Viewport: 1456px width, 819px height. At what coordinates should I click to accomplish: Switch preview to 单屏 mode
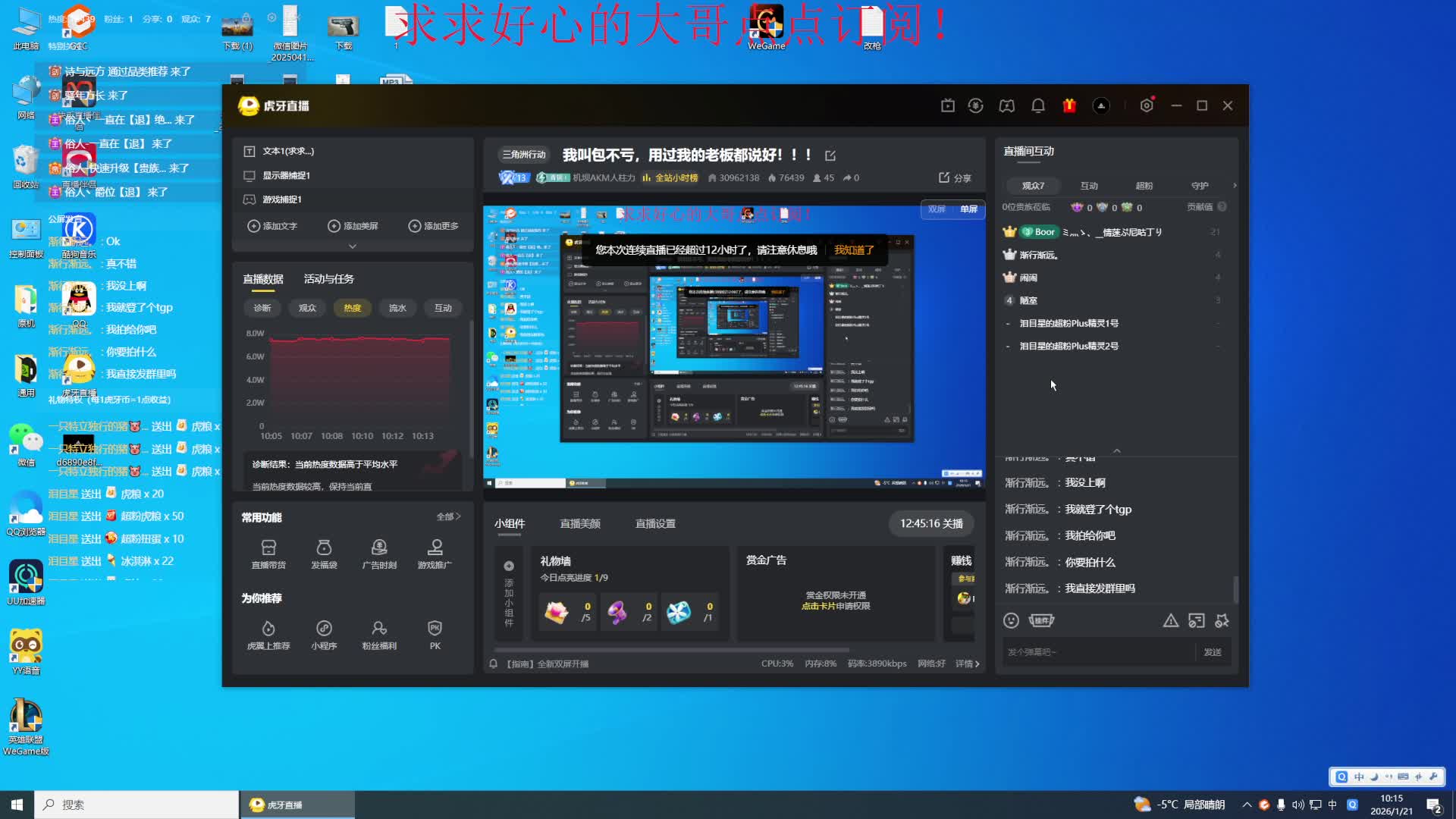click(968, 209)
